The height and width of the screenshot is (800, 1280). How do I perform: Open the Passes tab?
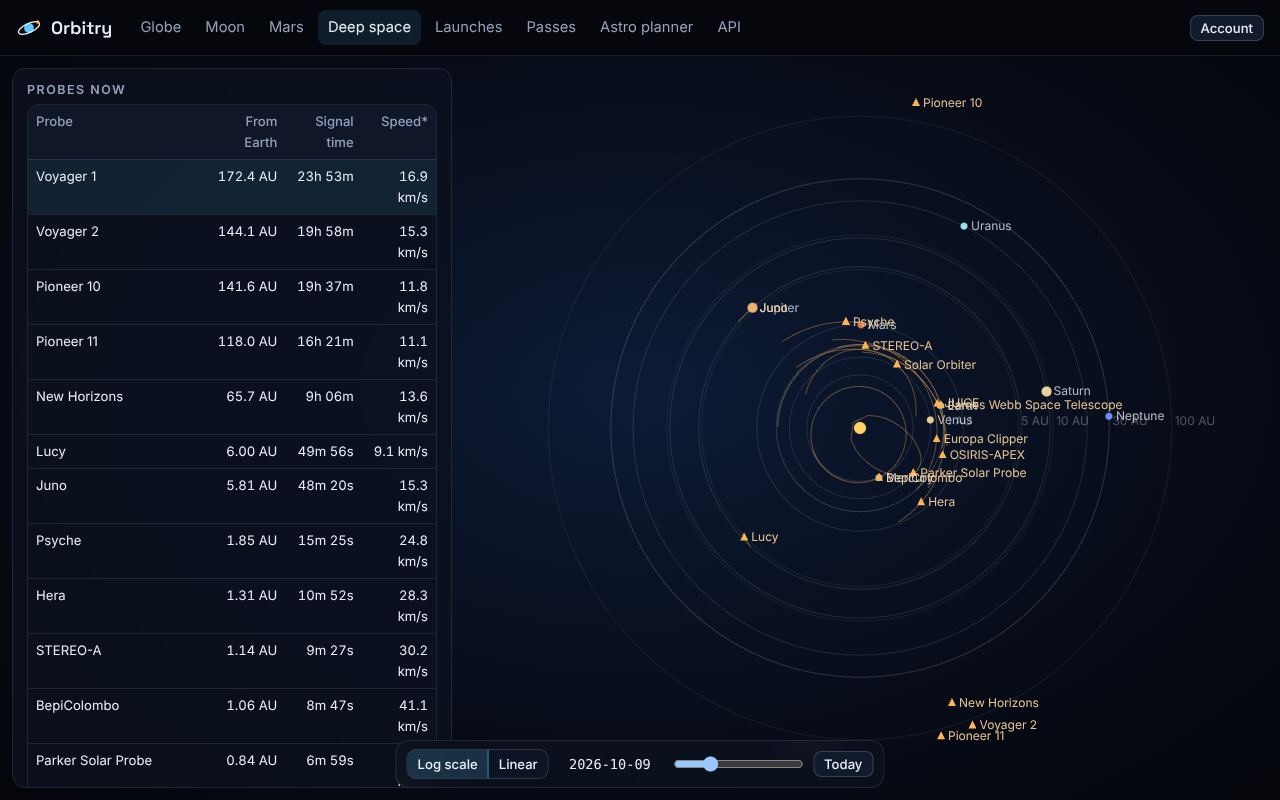click(x=551, y=27)
